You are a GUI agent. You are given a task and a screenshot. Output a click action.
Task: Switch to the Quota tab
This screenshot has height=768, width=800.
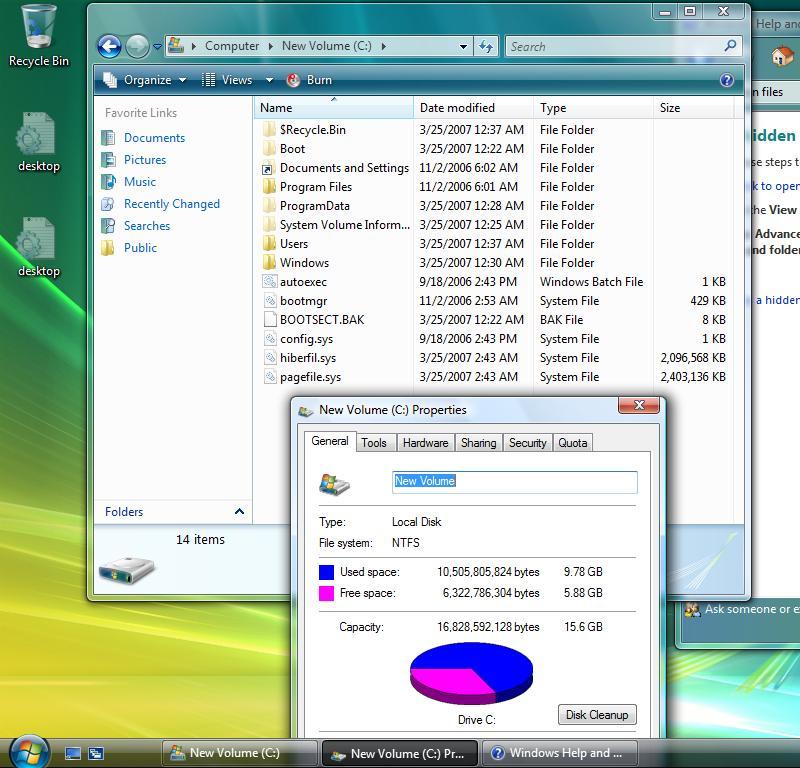pyautogui.click(x=573, y=442)
